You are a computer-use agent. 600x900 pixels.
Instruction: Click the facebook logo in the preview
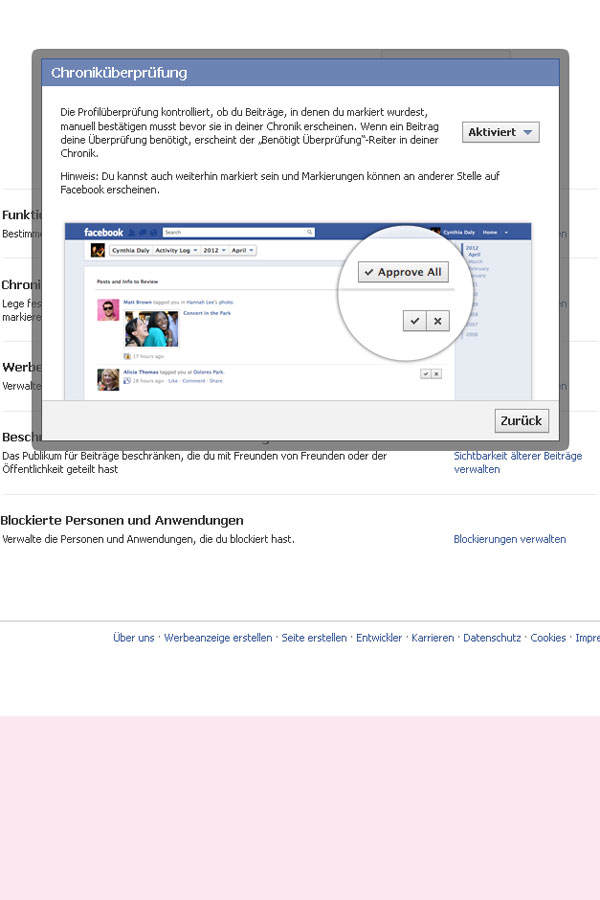click(x=103, y=232)
